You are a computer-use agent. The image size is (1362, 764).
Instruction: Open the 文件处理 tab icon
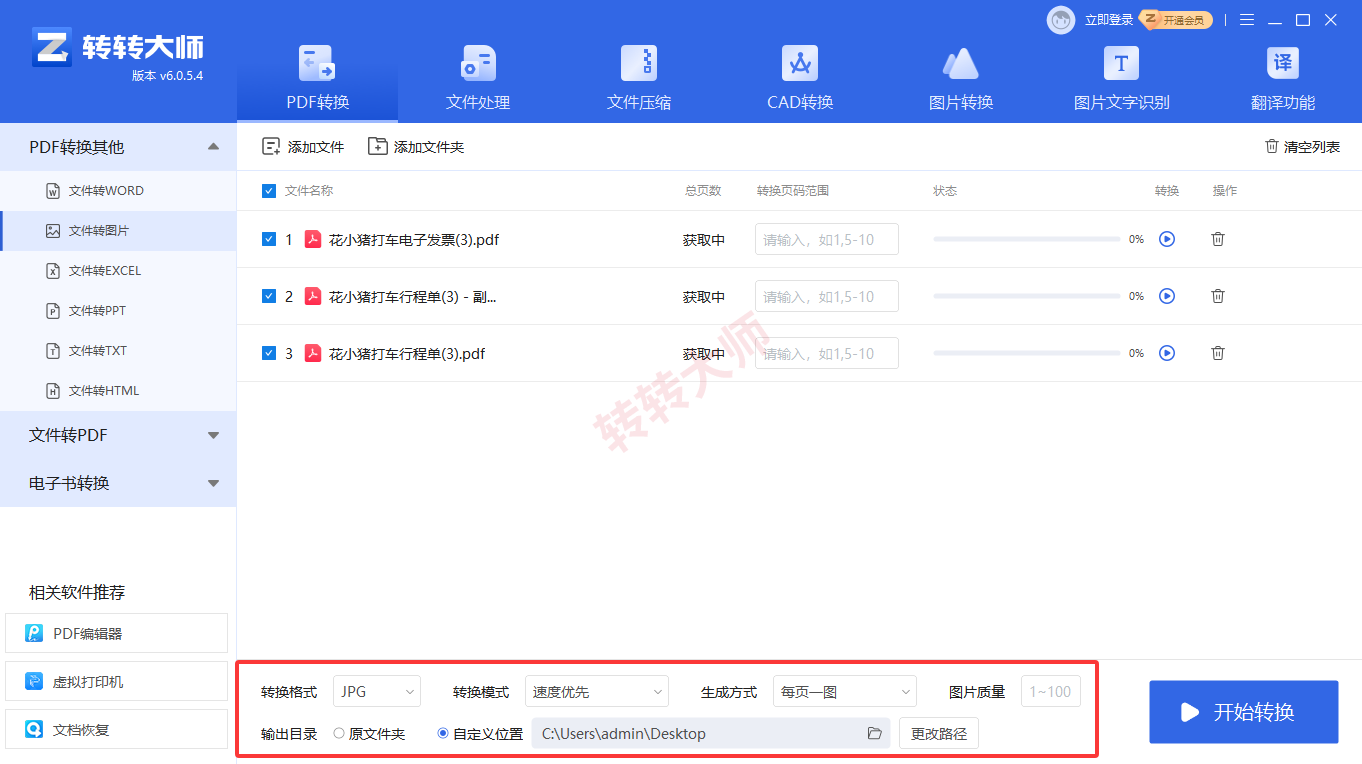point(478,63)
